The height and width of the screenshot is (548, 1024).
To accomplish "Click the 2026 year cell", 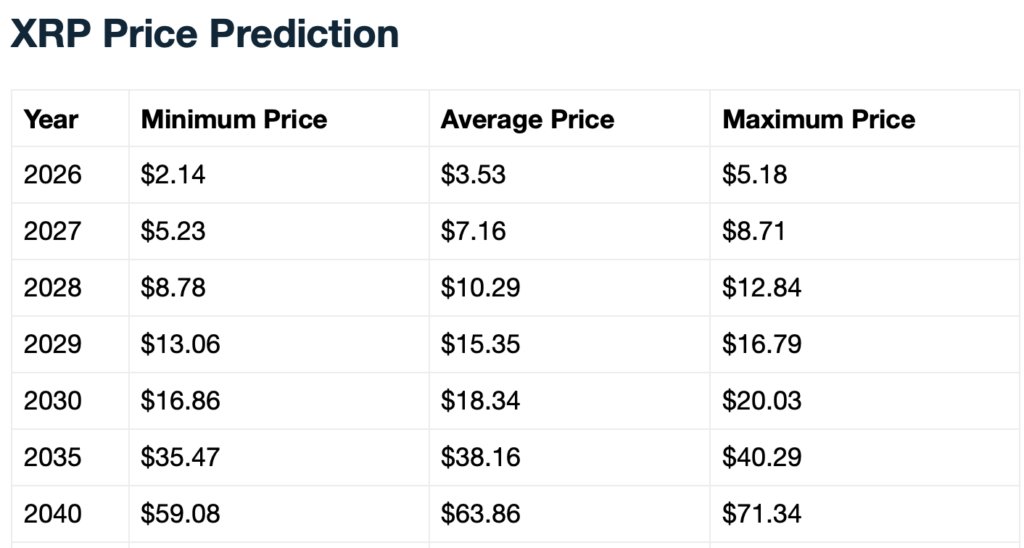I will [53, 175].
